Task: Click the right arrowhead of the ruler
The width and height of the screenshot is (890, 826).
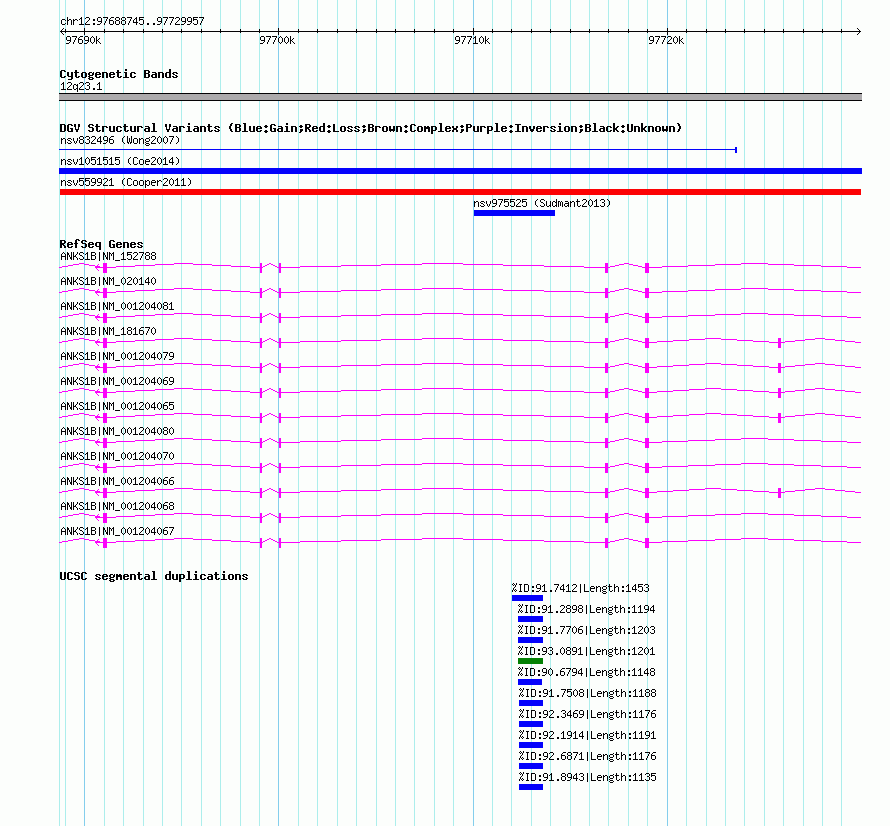Action: pyautogui.click(x=858, y=31)
